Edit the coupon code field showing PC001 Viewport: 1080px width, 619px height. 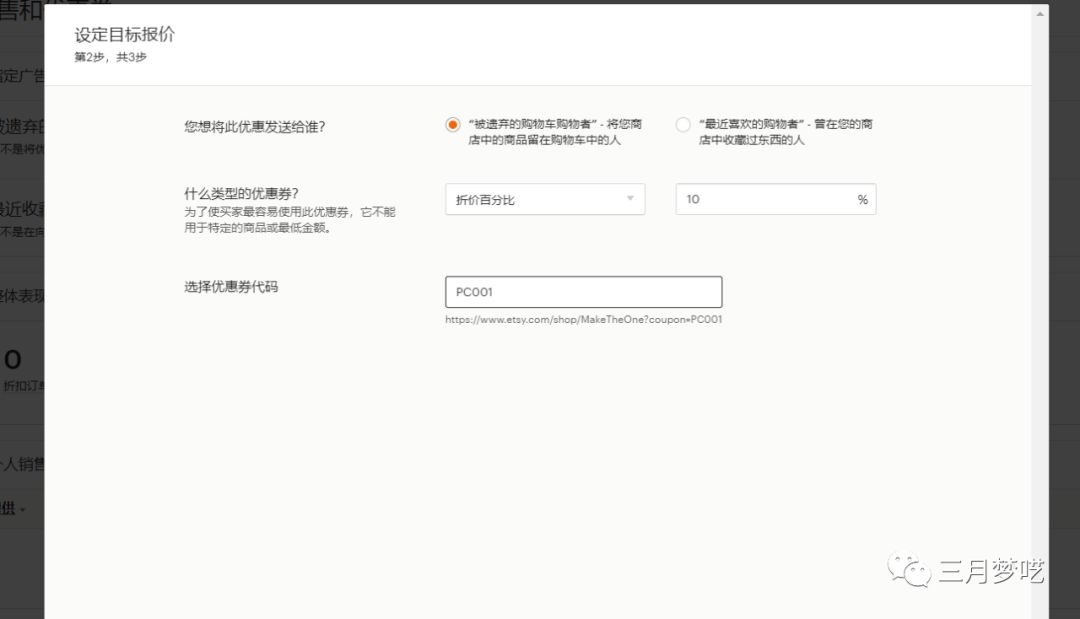point(583,291)
